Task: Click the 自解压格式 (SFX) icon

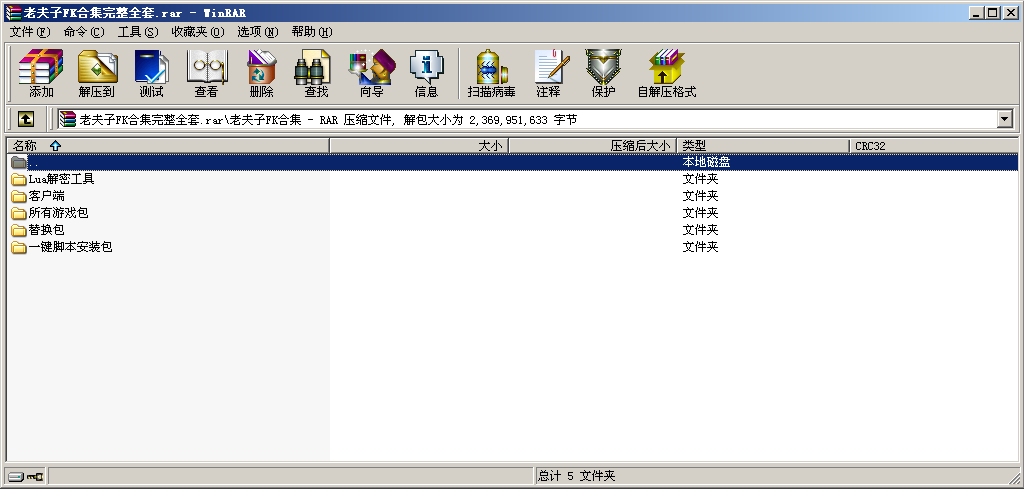Action: pyautogui.click(x=666, y=73)
